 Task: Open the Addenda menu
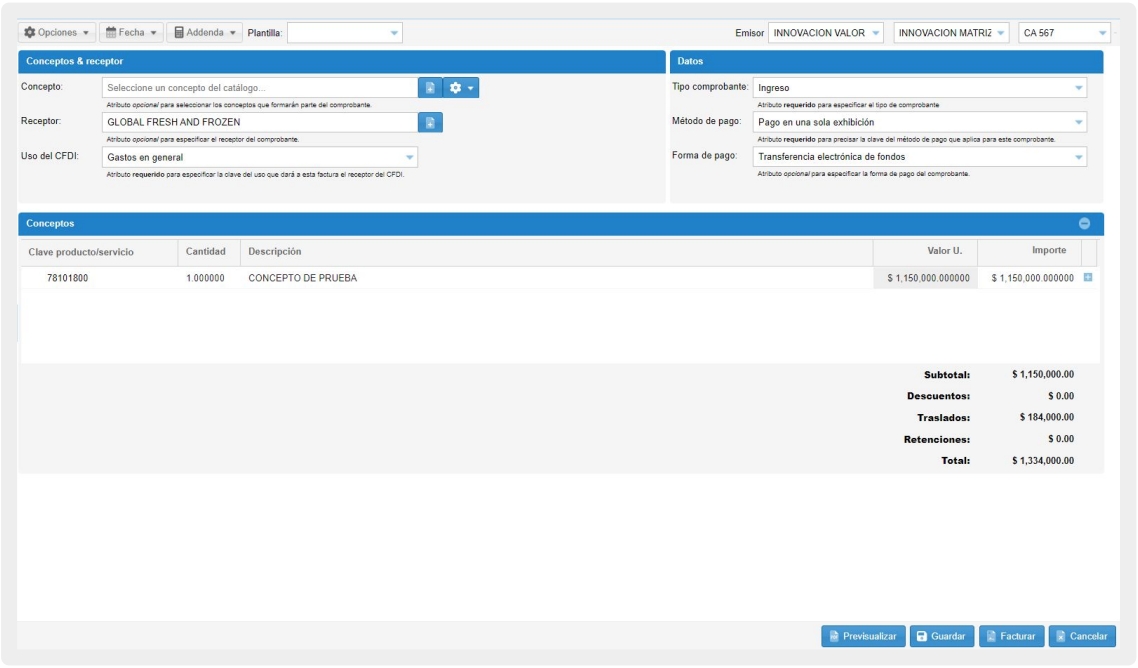pyautogui.click(x=204, y=33)
